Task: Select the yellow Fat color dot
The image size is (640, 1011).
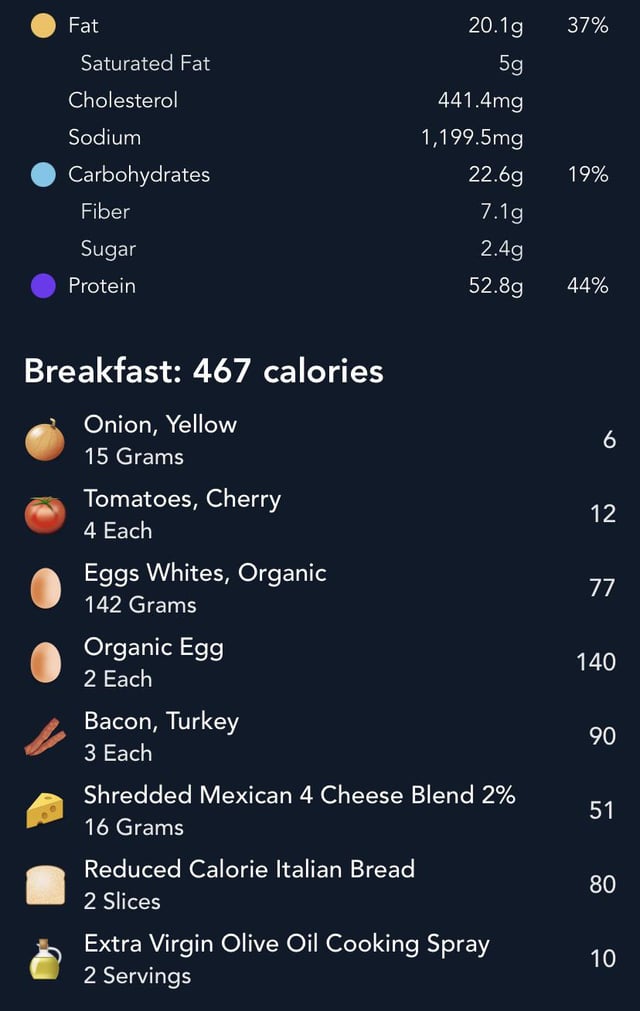Action: 43,26
